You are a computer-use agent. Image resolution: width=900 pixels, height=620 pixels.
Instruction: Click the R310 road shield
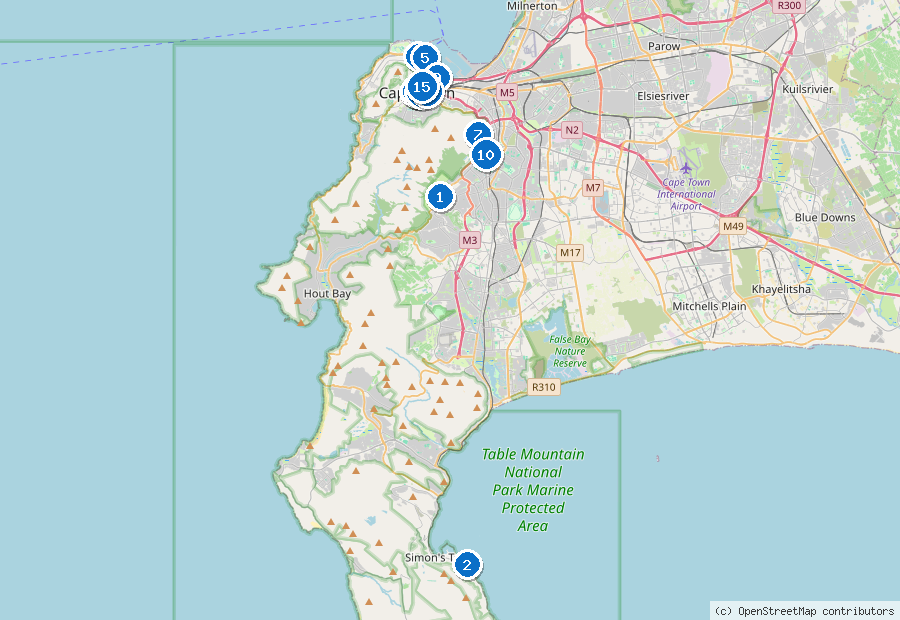(544, 387)
